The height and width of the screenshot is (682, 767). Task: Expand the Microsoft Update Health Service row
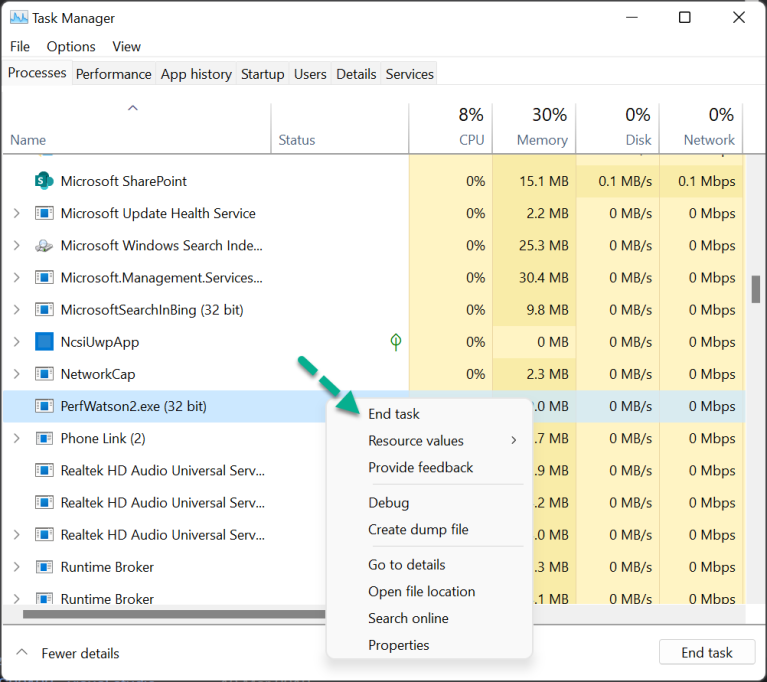coord(16,213)
